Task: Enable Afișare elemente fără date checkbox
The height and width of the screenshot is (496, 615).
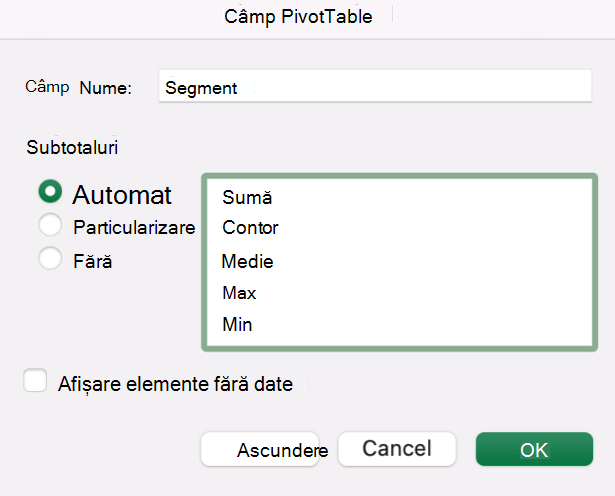Action: (x=35, y=380)
